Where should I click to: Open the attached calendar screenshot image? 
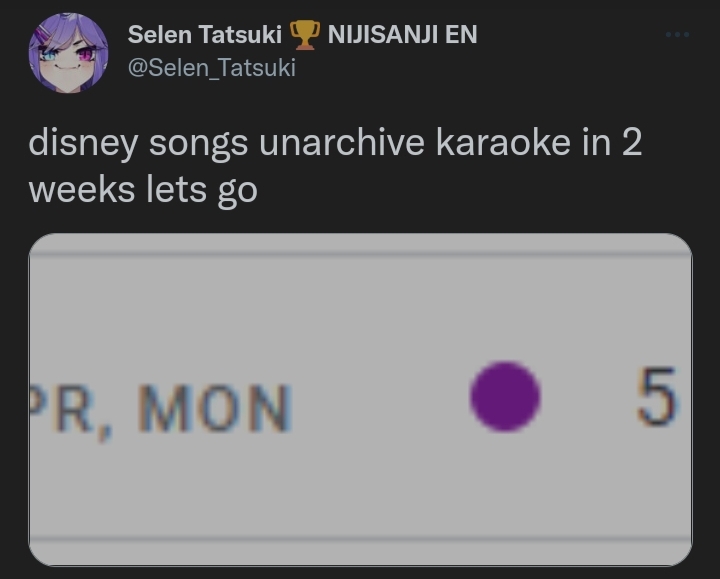360,399
